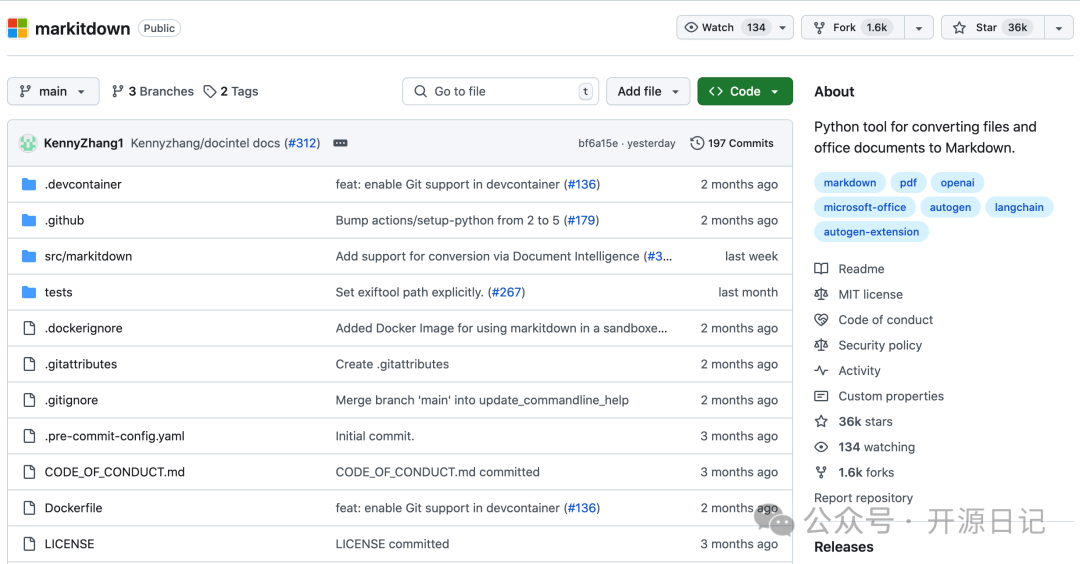The width and height of the screenshot is (1080, 564).
Task: Open the Fork options dropdown arrow
Action: click(x=919, y=28)
